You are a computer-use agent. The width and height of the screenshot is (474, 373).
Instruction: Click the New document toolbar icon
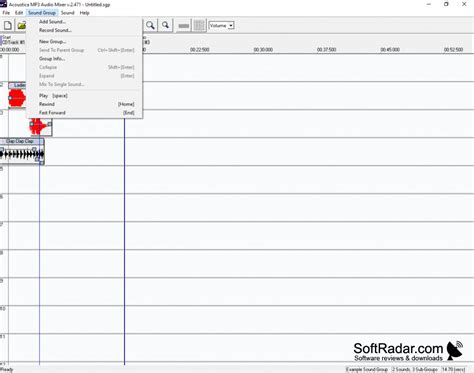pos(8,26)
